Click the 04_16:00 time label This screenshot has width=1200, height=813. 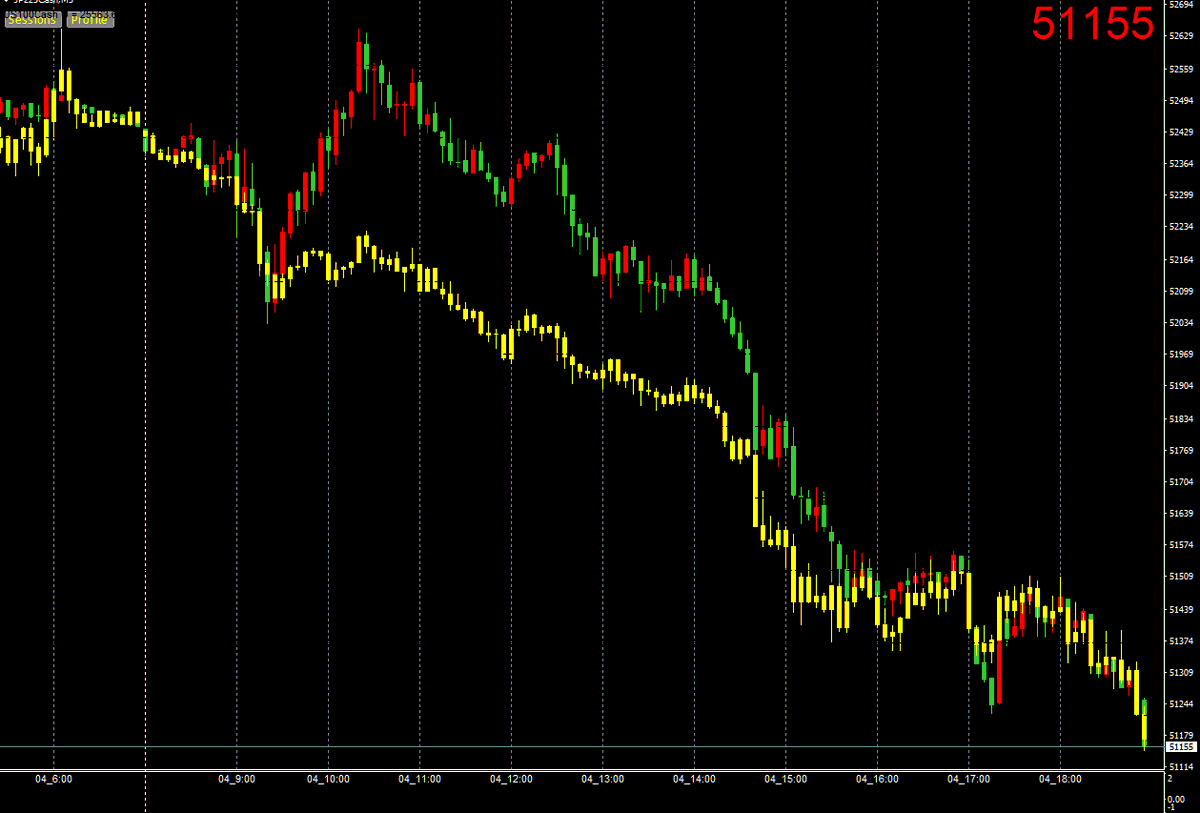(x=877, y=778)
